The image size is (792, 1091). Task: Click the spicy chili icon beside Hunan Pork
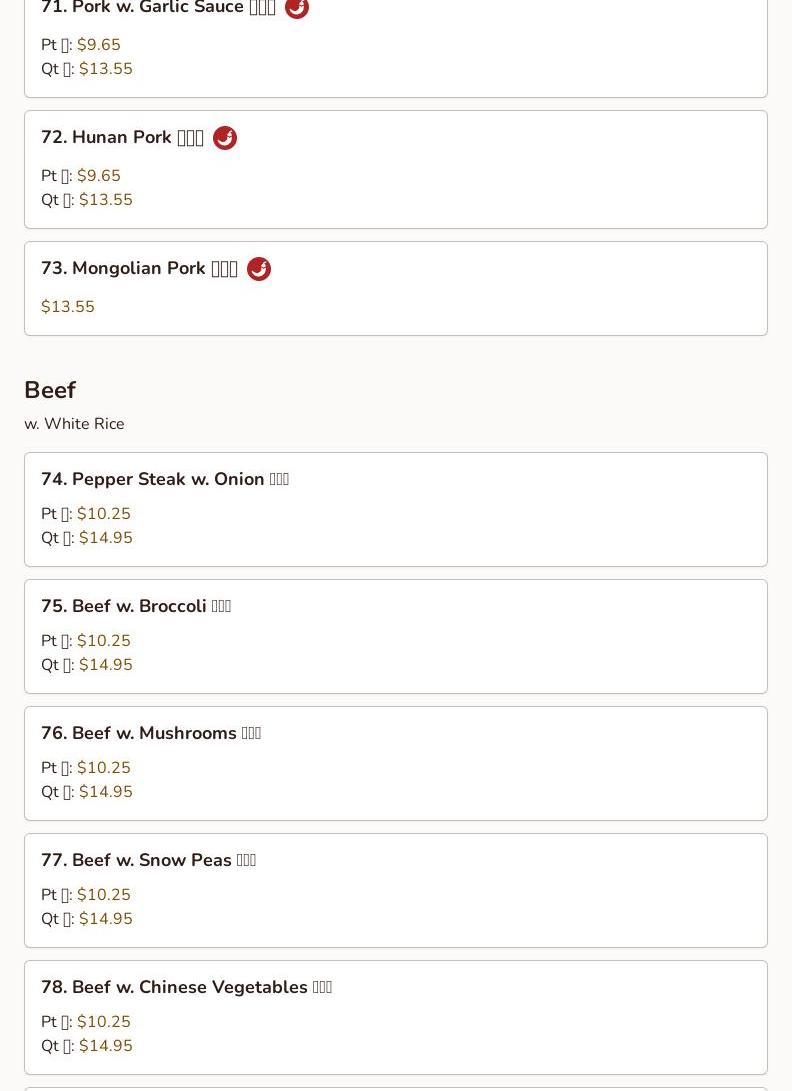[x=225, y=138]
